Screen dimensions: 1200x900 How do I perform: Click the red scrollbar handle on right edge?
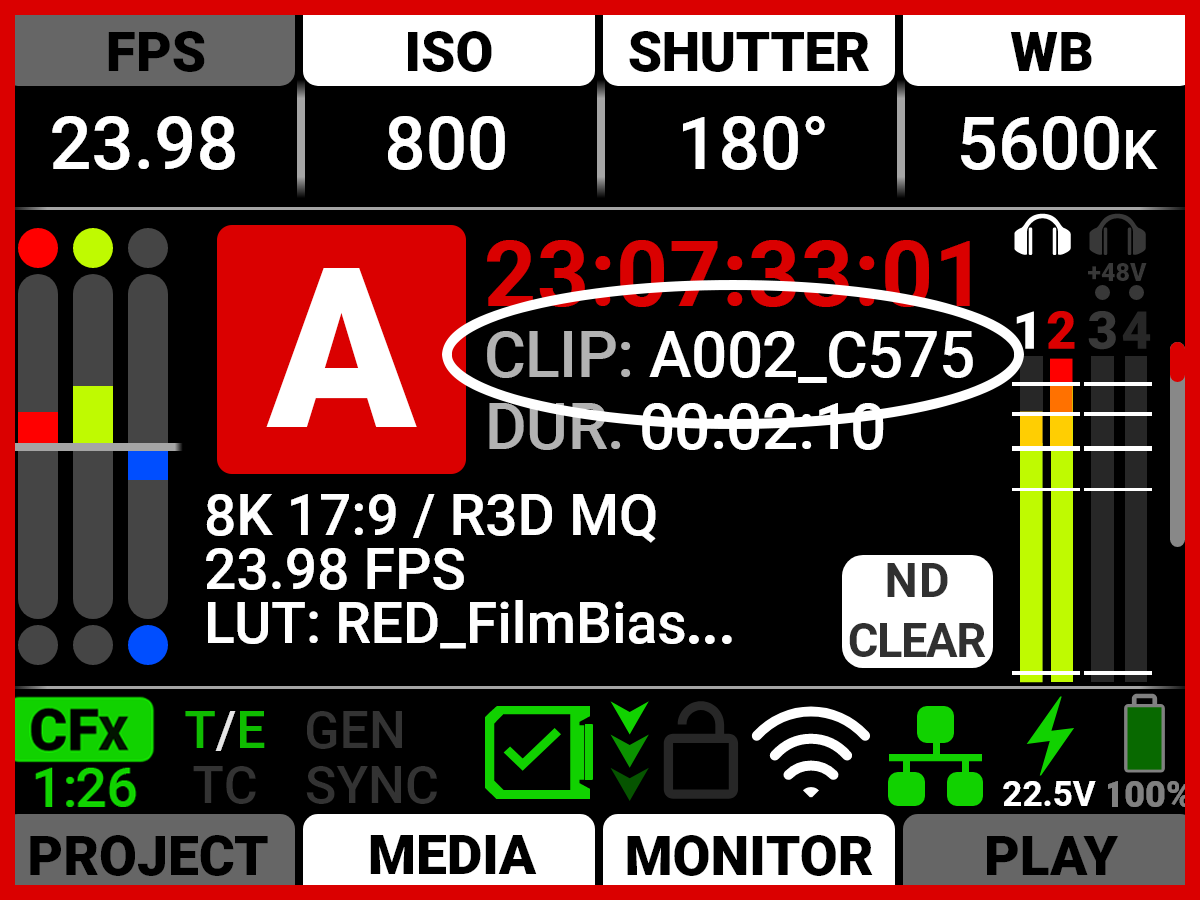coord(1177,361)
